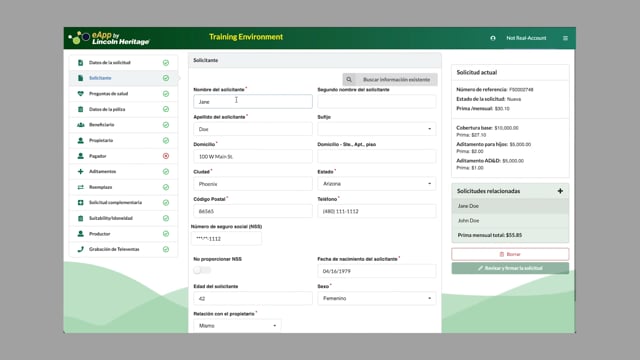Image resolution: width=640 pixels, height=360 pixels.
Task: Click the magnifier icon in Buscar información existente
Action: click(x=349, y=80)
